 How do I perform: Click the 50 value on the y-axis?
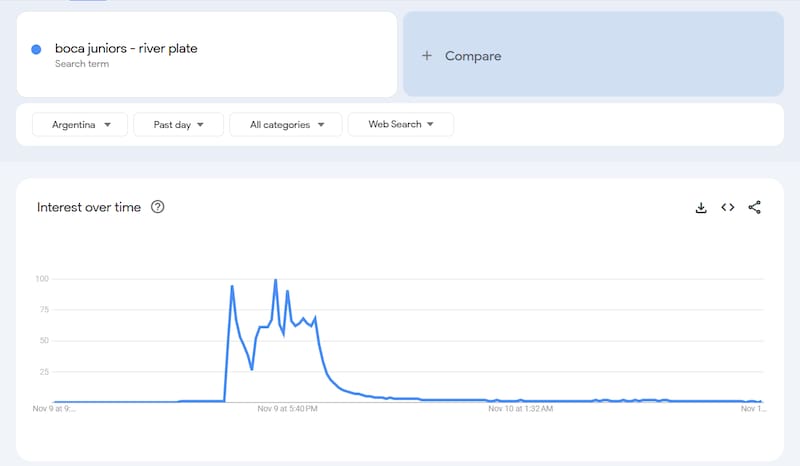[43, 341]
